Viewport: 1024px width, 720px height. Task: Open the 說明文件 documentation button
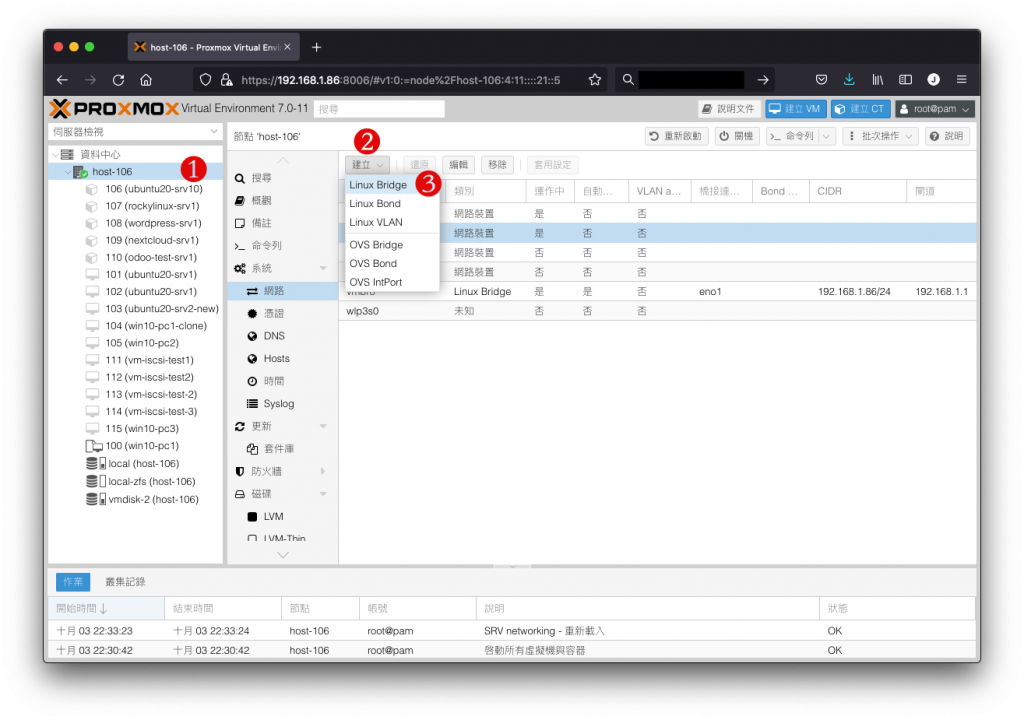728,109
